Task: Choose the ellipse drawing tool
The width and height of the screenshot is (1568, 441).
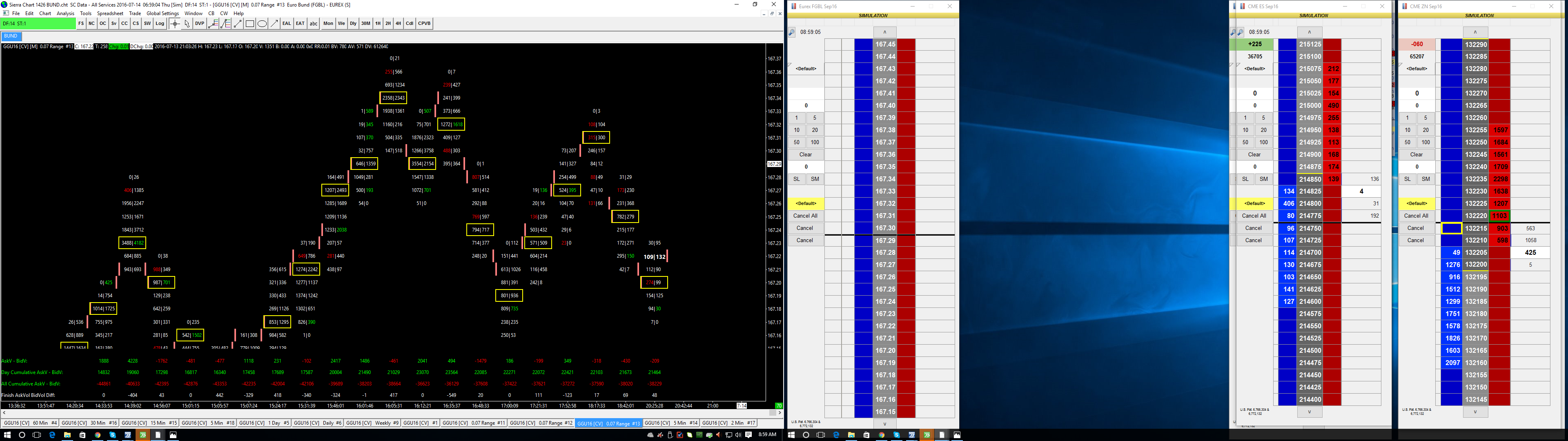Action: (262, 24)
